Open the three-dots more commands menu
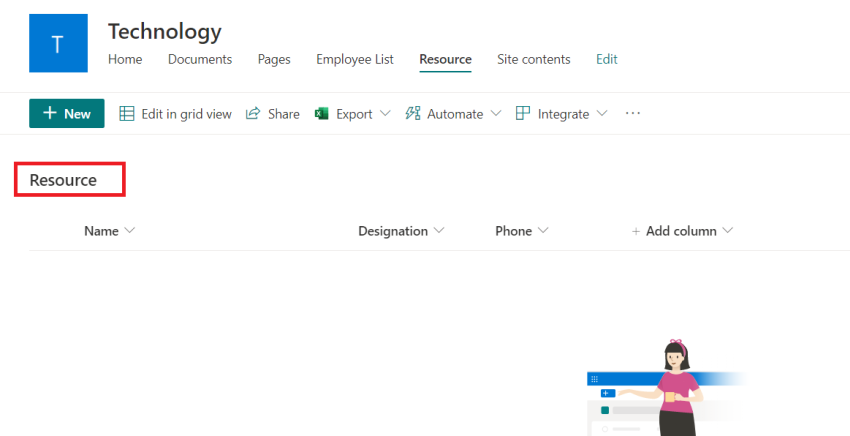The width and height of the screenshot is (850, 436). coord(633,113)
